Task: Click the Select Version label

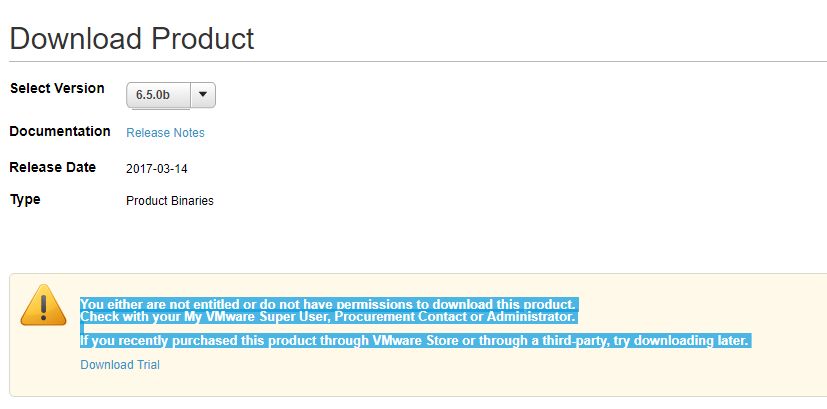Action: tap(57, 88)
